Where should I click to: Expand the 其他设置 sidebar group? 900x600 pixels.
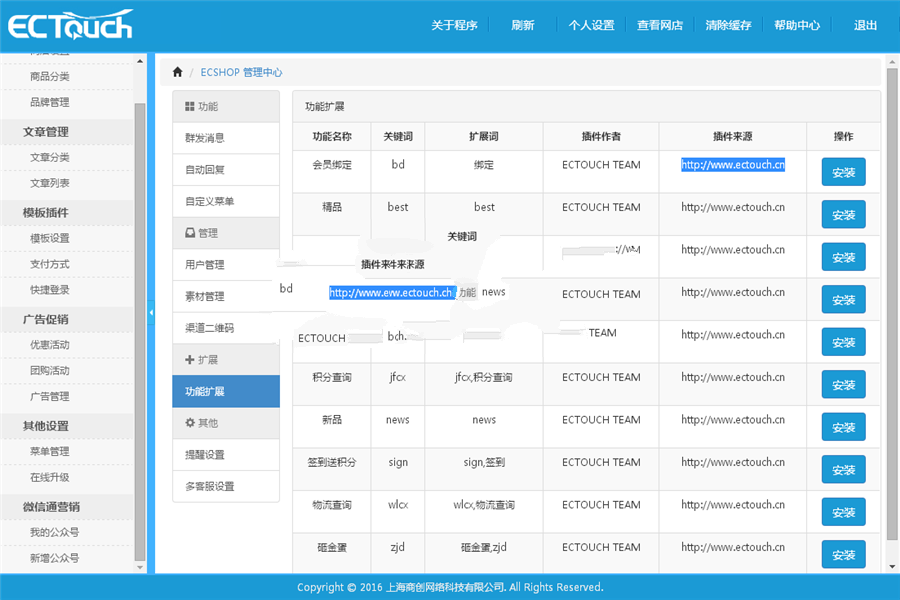(46, 426)
